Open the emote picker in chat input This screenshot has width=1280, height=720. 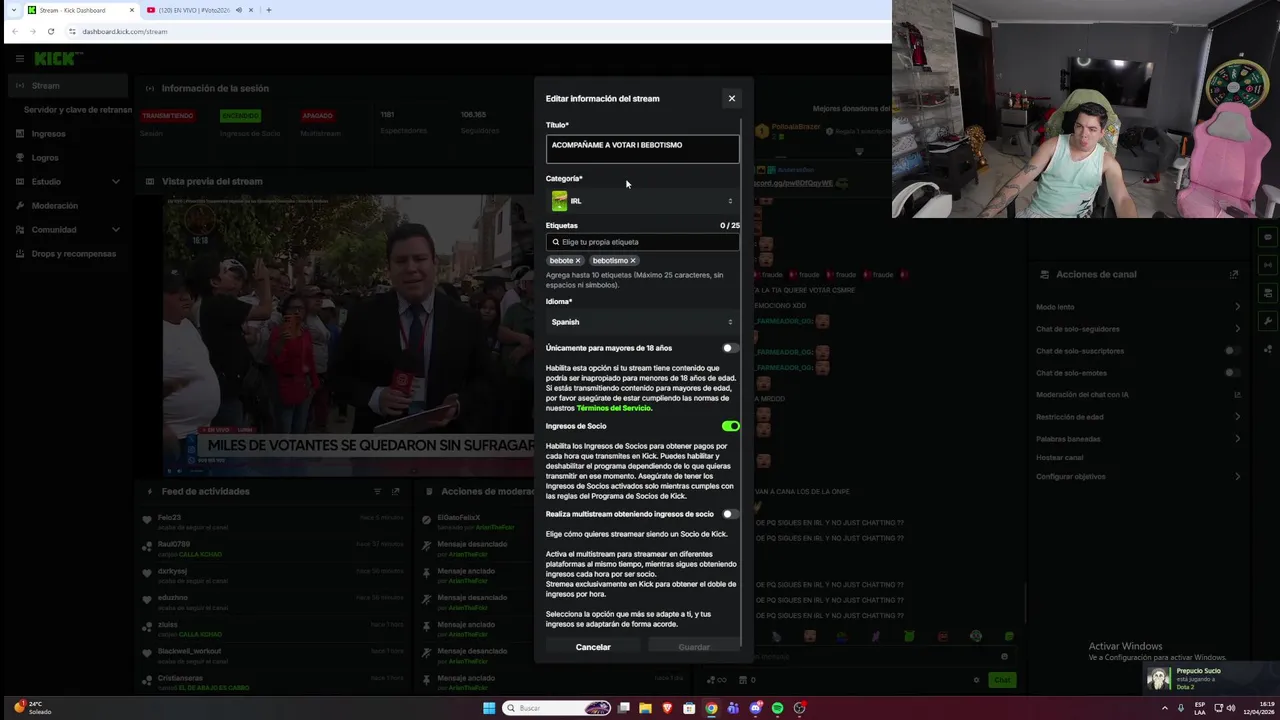click(x=1004, y=657)
